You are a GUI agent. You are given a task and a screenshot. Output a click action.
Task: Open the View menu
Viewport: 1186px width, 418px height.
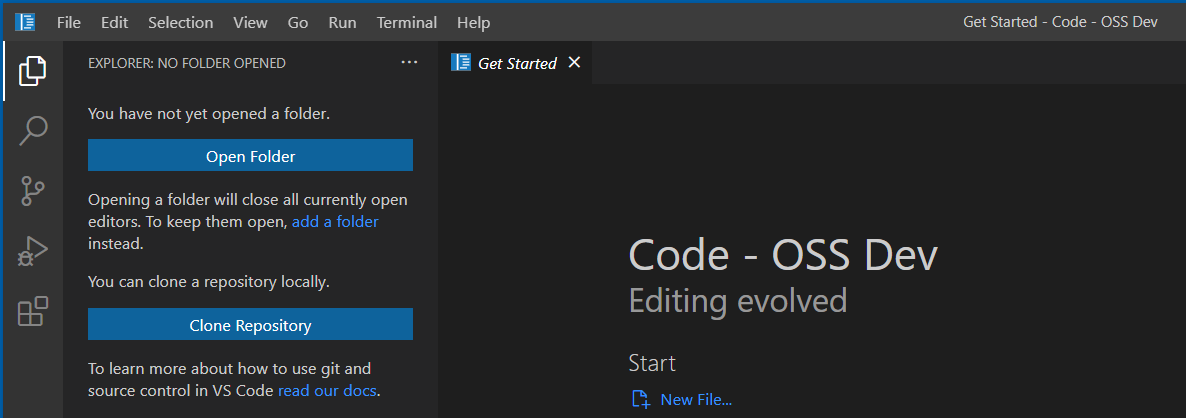pyautogui.click(x=250, y=23)
